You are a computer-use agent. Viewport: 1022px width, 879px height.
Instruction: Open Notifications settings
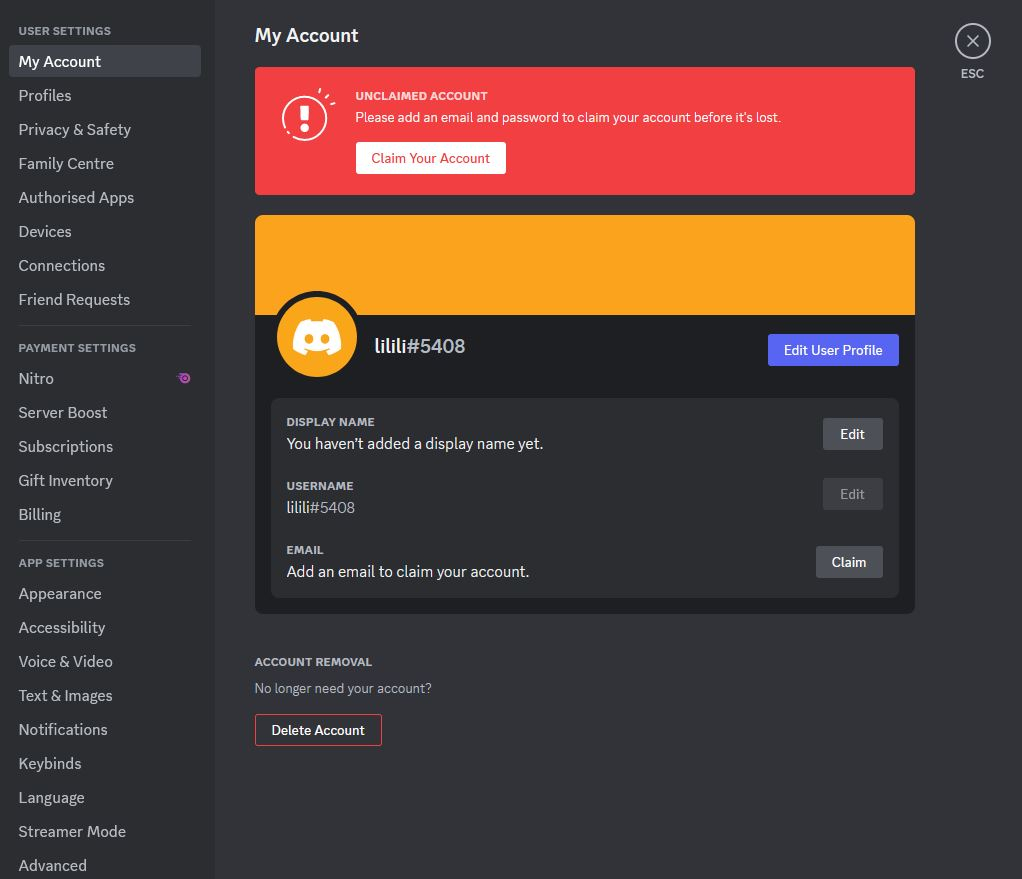105,729
